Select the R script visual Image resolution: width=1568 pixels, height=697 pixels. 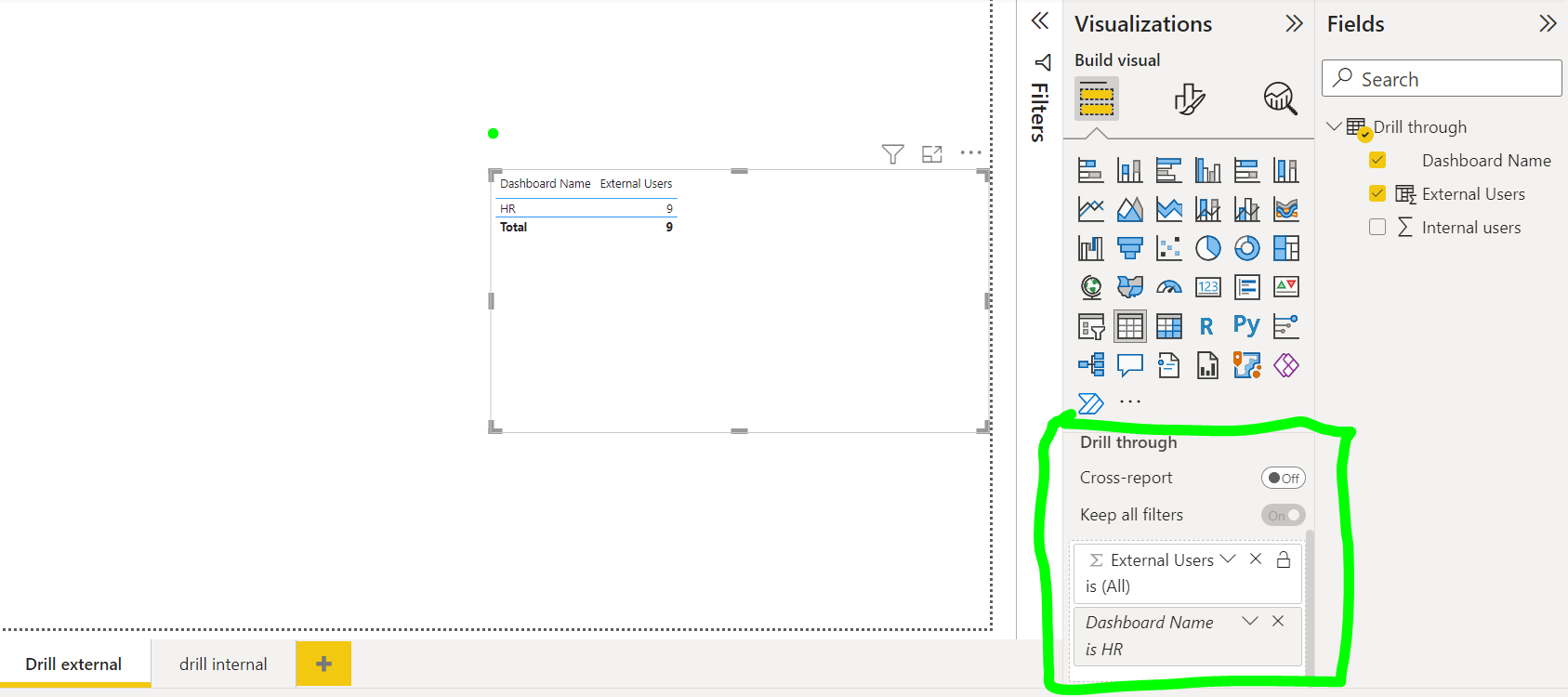(x=1206, y=326)
